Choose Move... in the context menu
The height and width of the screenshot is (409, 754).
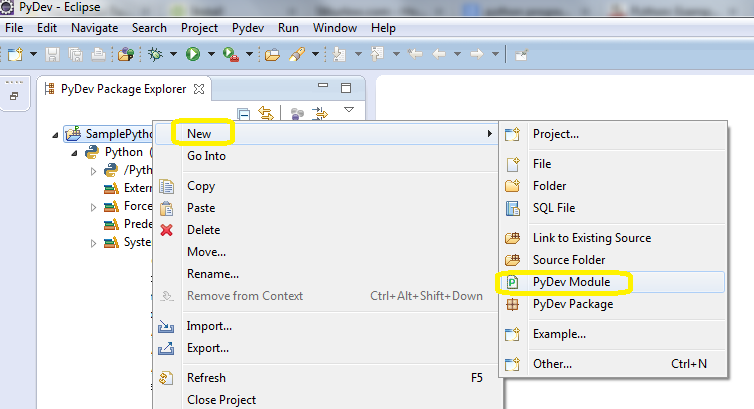point(326,252)
